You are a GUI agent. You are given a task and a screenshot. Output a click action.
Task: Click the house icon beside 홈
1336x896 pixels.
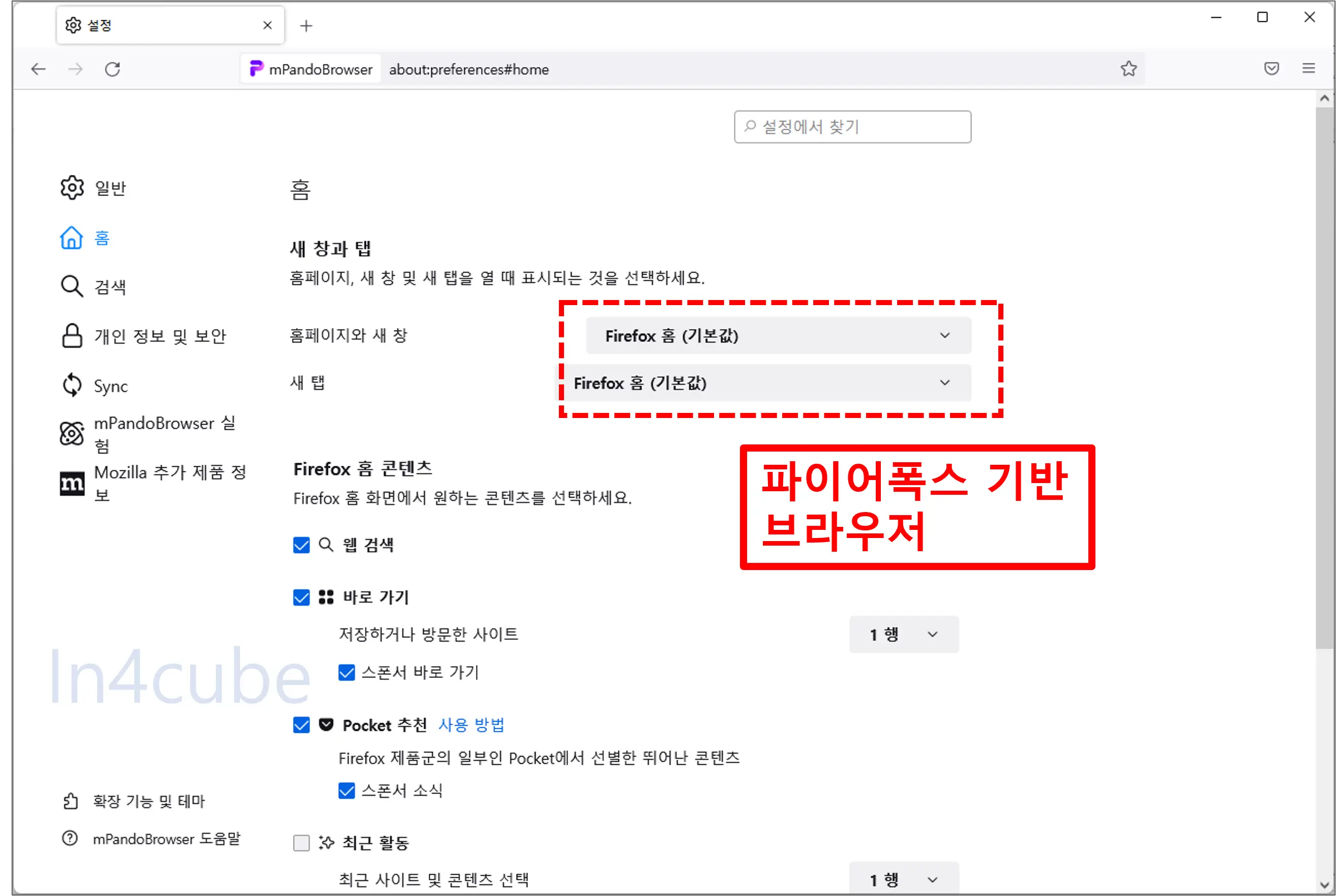coord(71,237)
